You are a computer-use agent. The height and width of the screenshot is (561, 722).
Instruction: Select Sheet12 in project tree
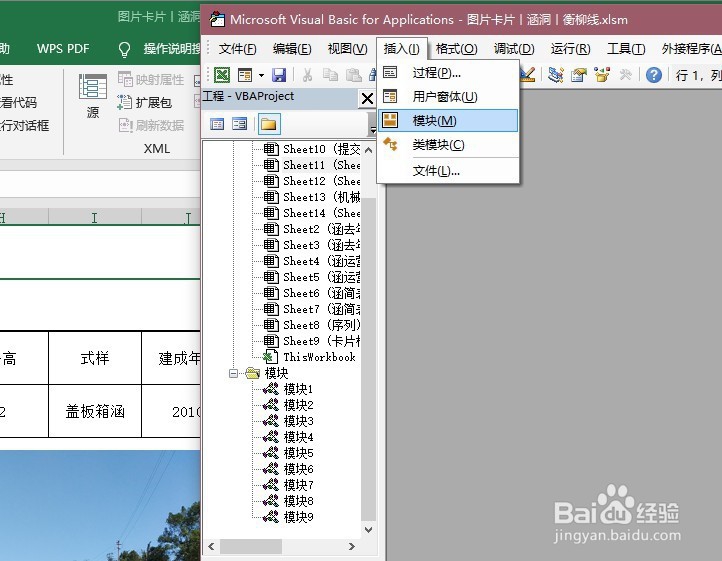pyautogui.click(x=311, y=181)
